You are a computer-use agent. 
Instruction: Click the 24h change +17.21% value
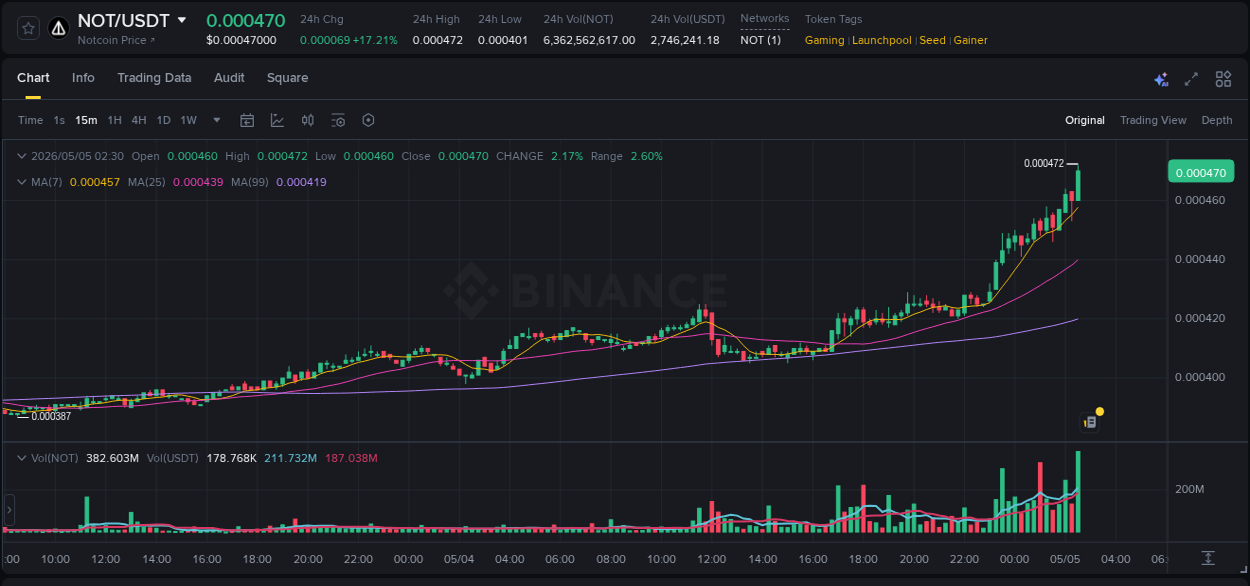tap(375, 40)
